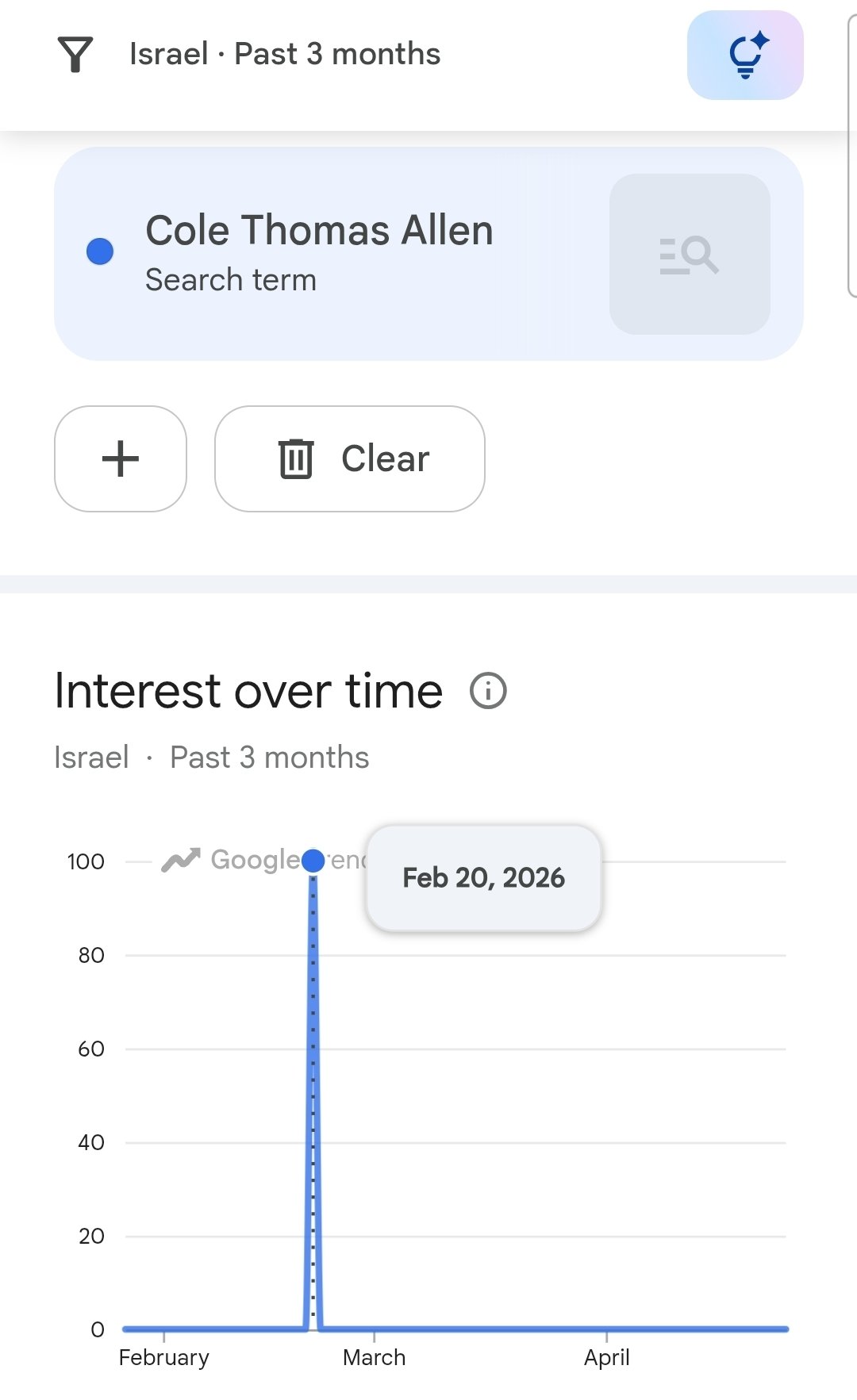Viewport: 857px width, 1400px height.
Task: Open the filter funnel icon
Action: click(x=75, y=55)
